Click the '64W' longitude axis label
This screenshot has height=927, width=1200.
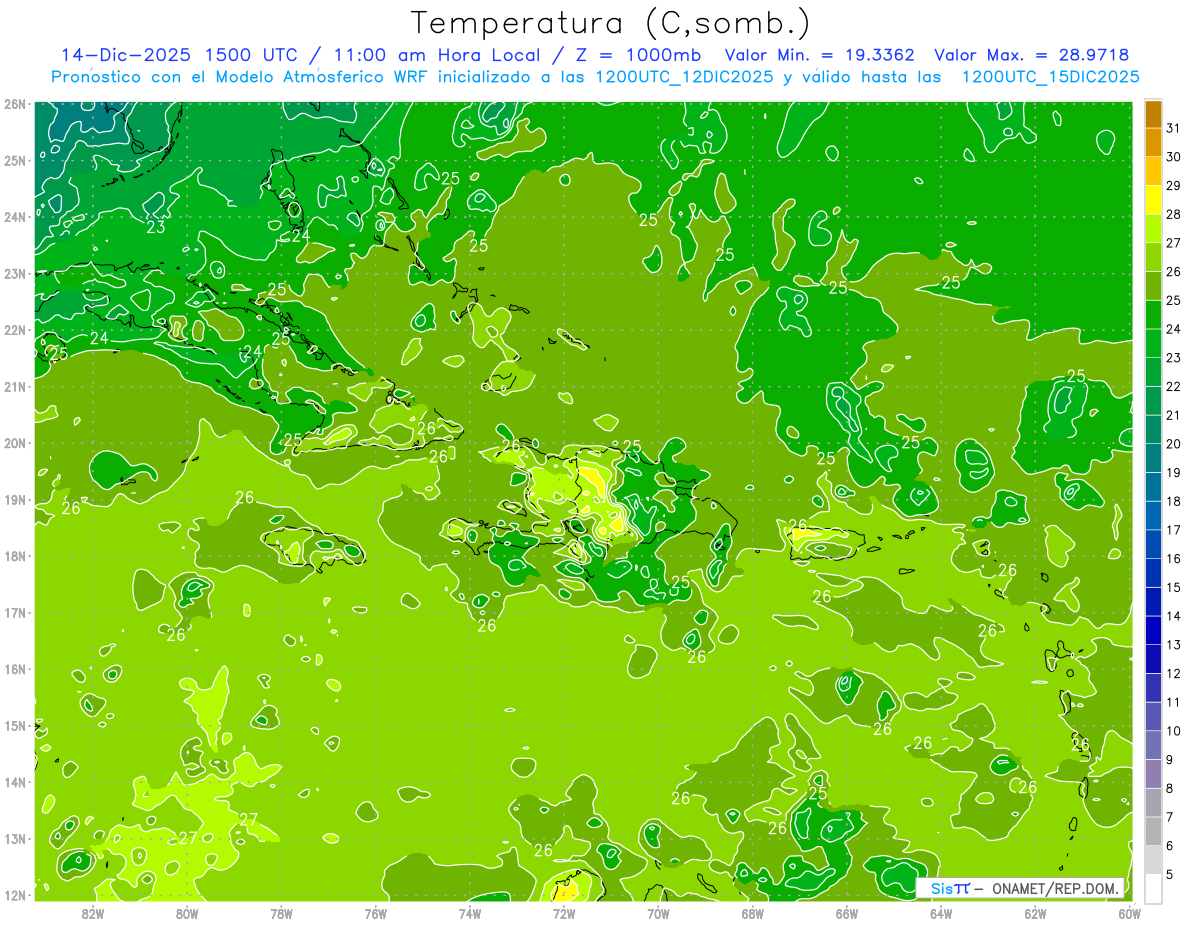[941, 914]
